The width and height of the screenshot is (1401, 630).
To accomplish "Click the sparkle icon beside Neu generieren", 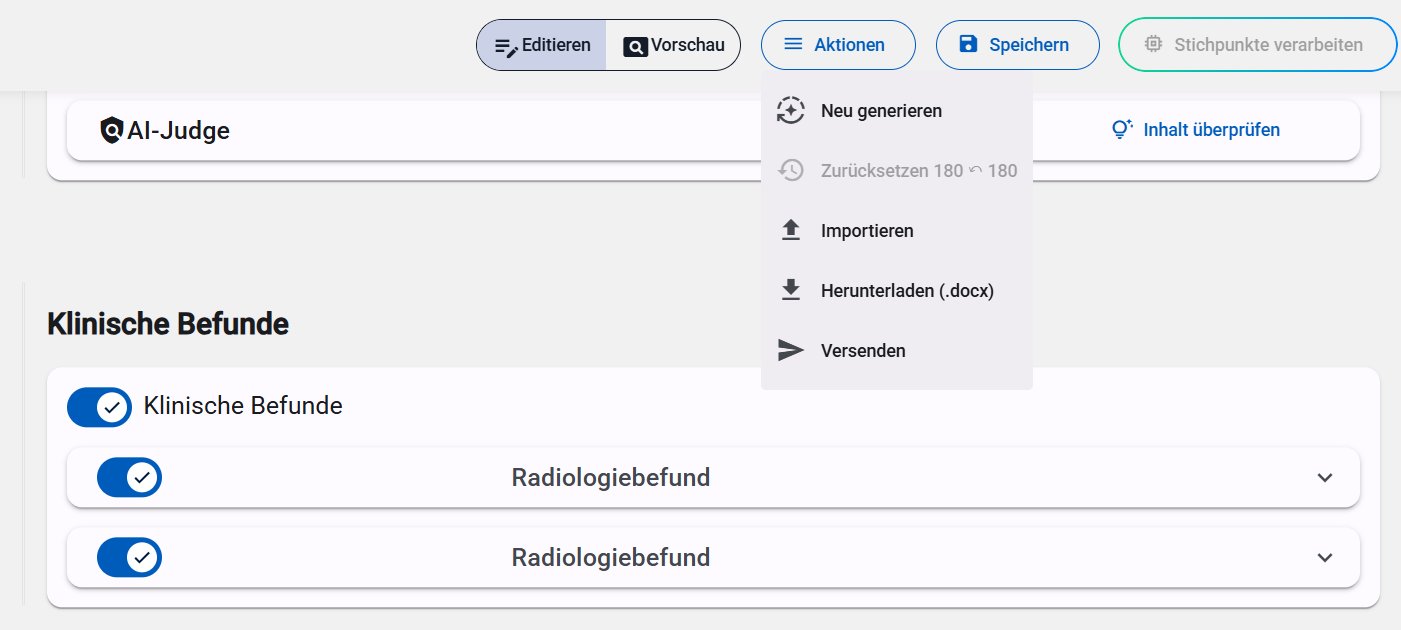I will pyautogui.click(x=791, y=111).
